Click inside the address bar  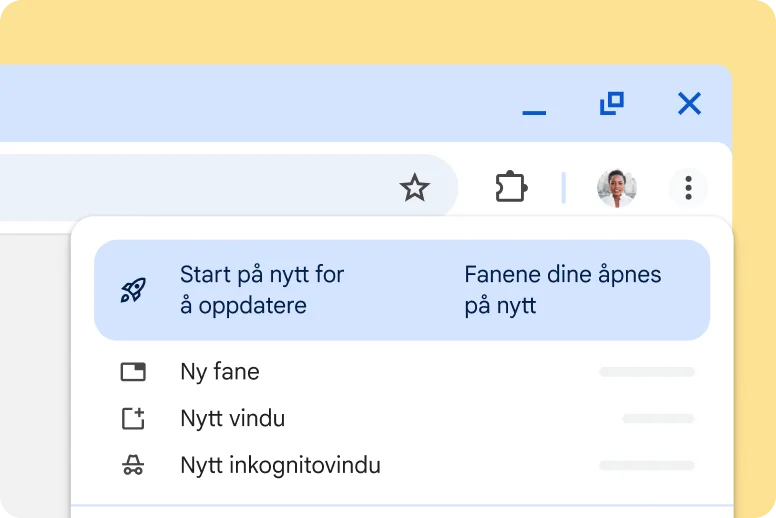click(x=200, y=187)
